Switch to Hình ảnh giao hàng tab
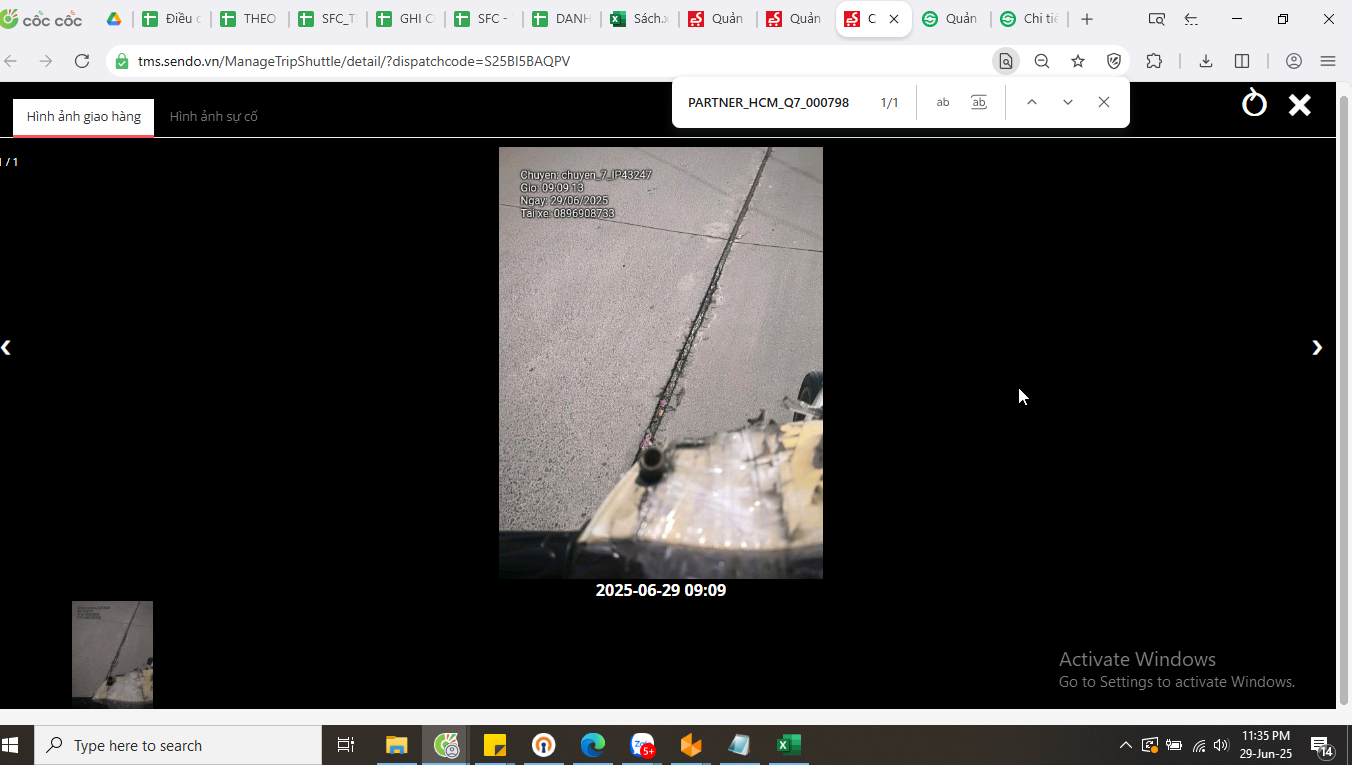This screenshot has width=1352, height=765. point(84,117)
